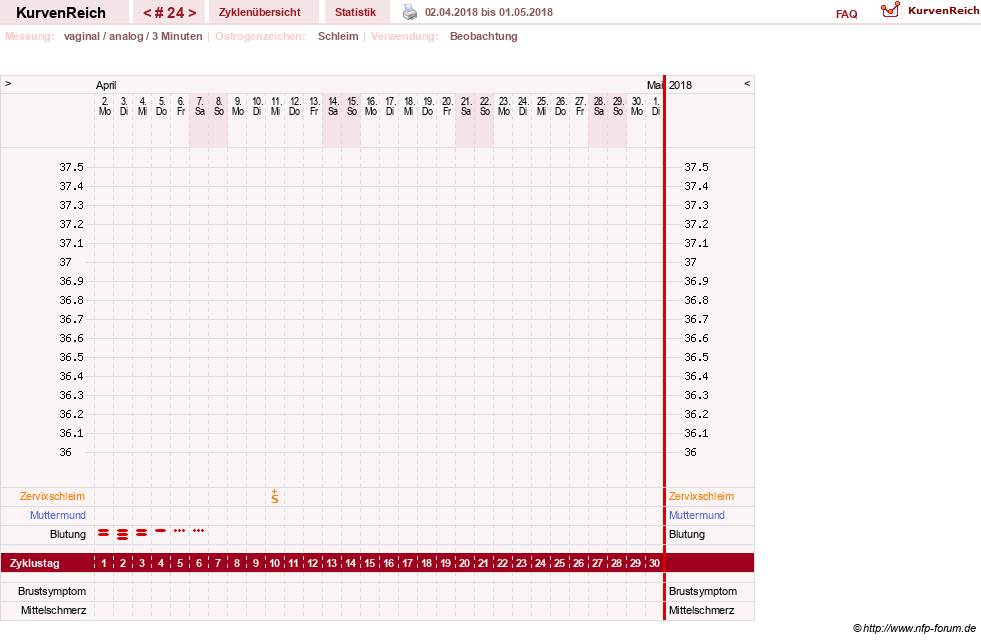The height and width of the screenshot is (640, 981).
Task: Click cycle day 10 in Zyklustag row
Action: [275, 563]
